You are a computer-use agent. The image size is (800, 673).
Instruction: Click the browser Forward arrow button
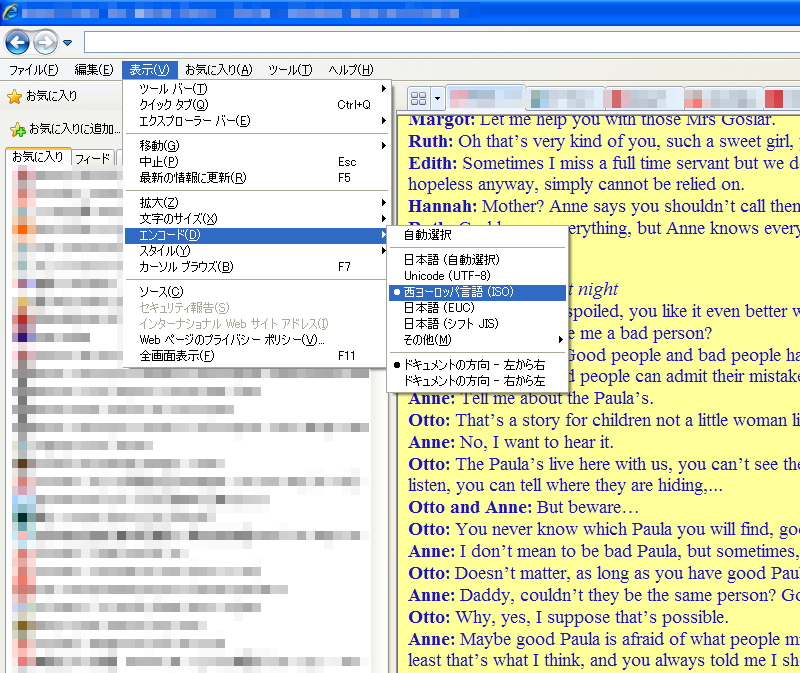coord(45,42)
